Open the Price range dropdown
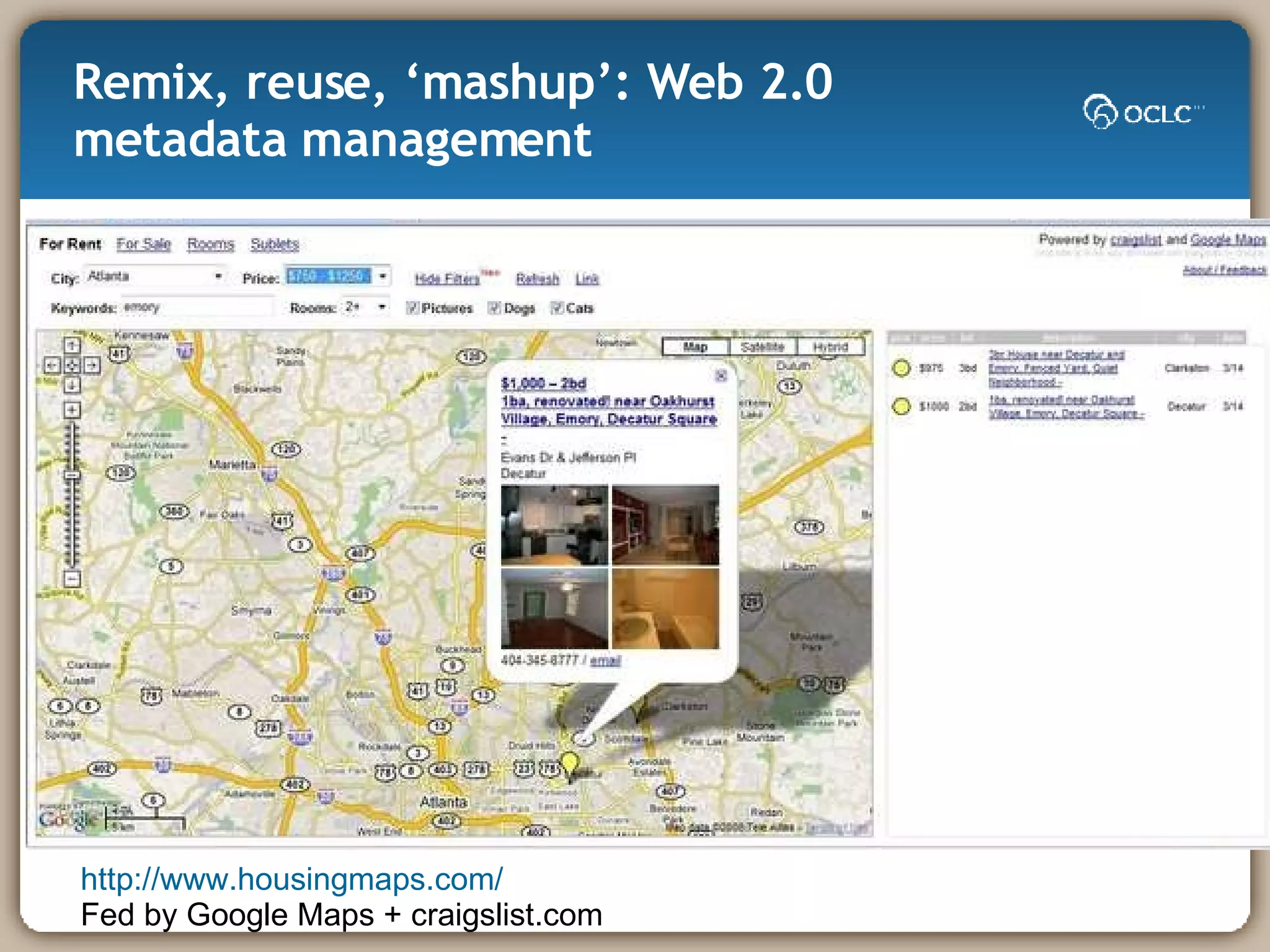The image size is (1270, 952). 338,276
